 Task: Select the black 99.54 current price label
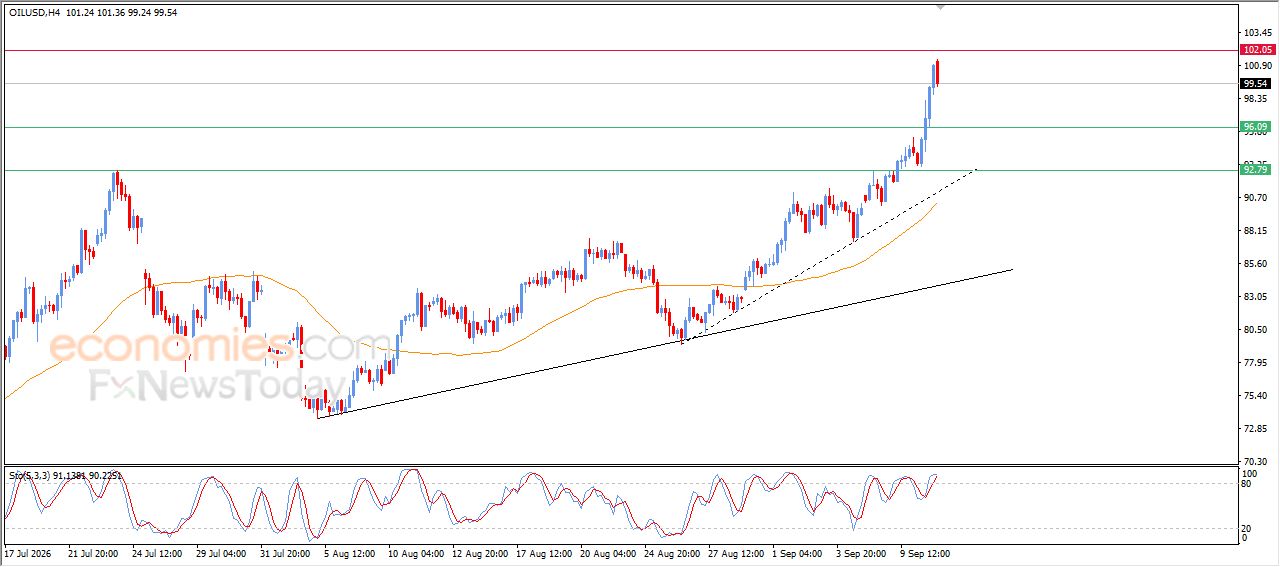(x=1255, y=84)
